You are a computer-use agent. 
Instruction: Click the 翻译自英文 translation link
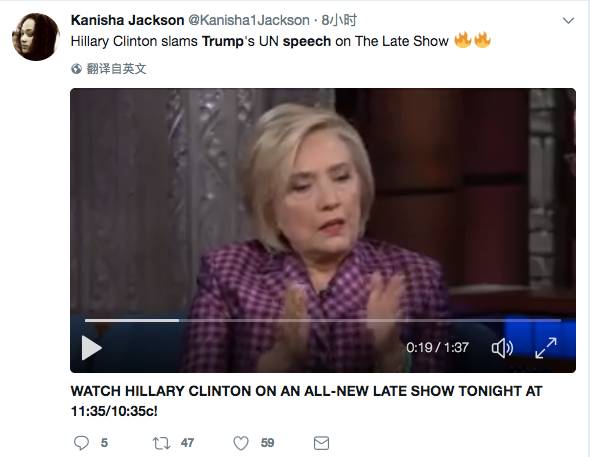pyautogui.click(x=116, y=69)
